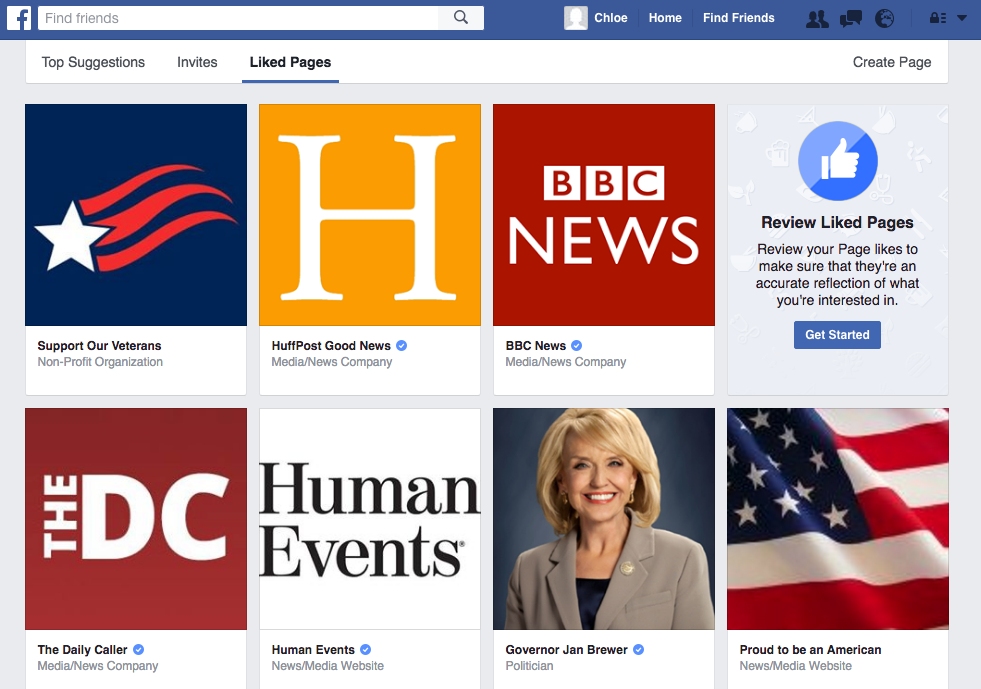Open the HuffPost Good News logo thumbnail
Viewport: 981px width, 689px height.
[370, 215]
